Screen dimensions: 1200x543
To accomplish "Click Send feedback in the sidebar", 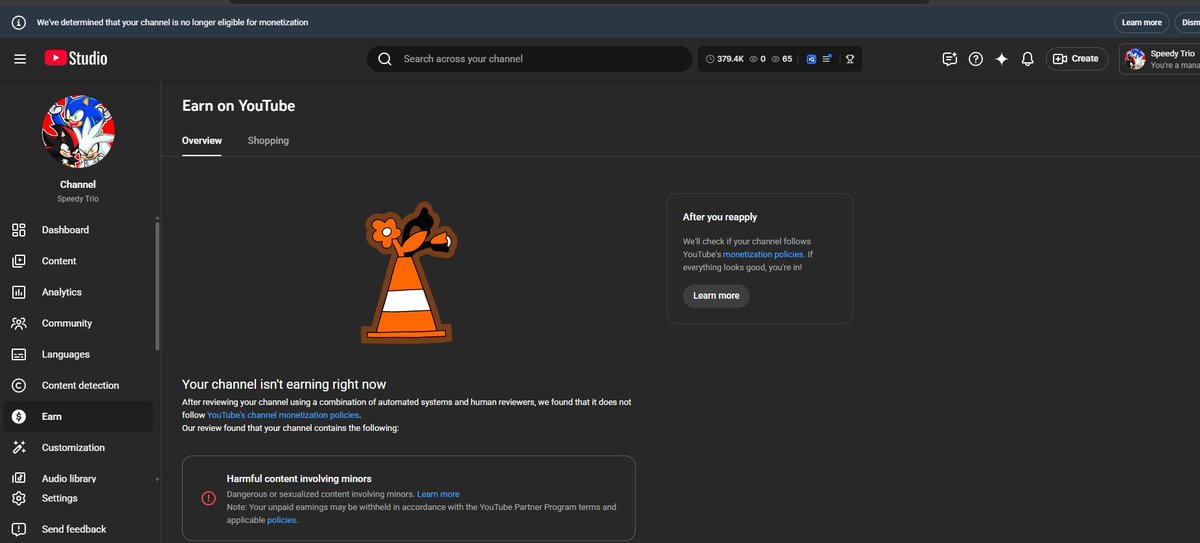I will pyautogui.click(x=79, y=529).
